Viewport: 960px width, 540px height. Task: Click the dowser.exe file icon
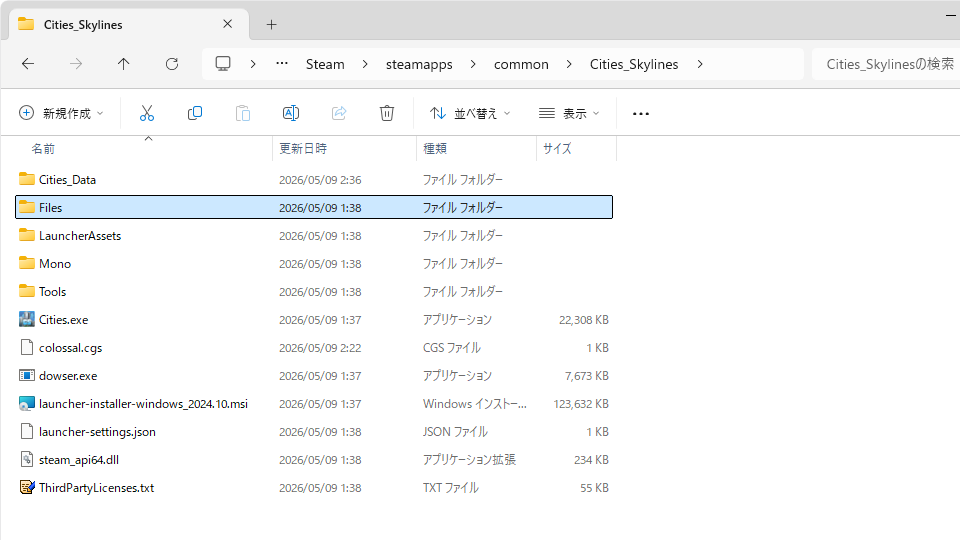26,375
